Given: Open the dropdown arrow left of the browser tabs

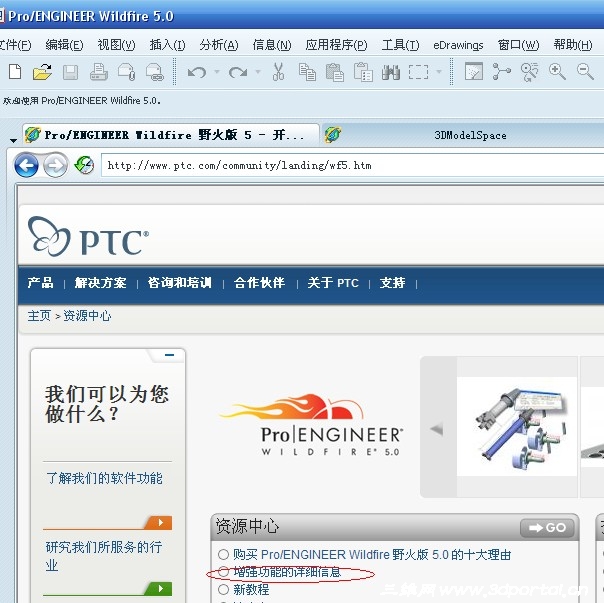Looking at the screenshot, I should [x=13, y=141].
